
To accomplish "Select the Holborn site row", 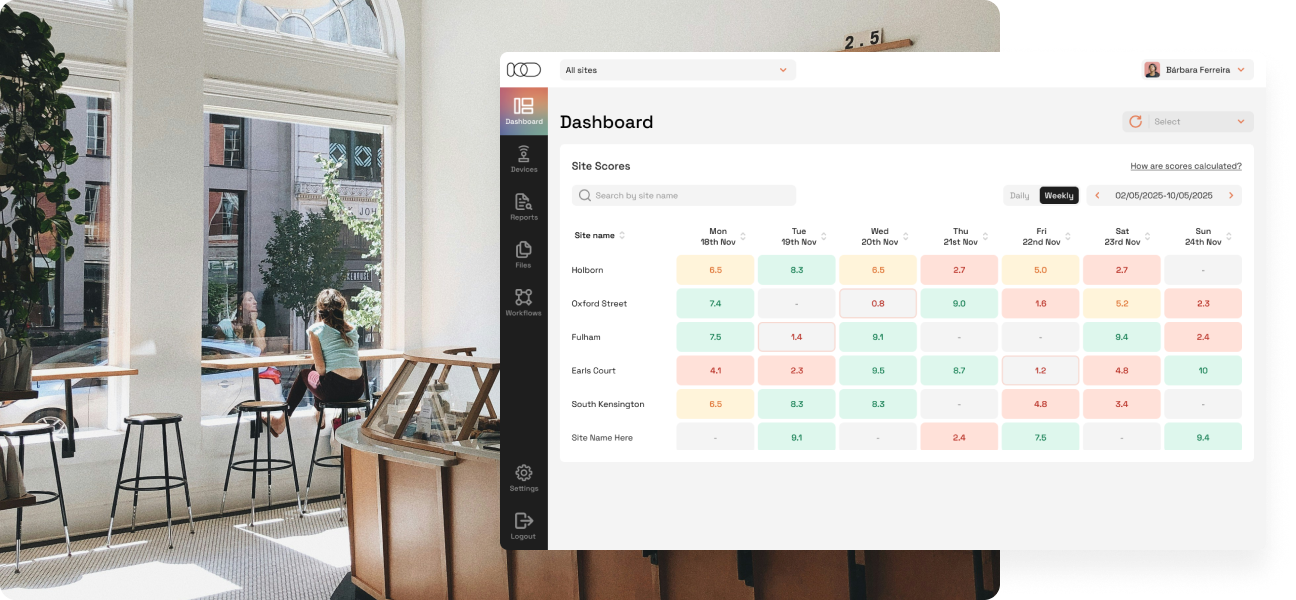I will pos(906,270).
